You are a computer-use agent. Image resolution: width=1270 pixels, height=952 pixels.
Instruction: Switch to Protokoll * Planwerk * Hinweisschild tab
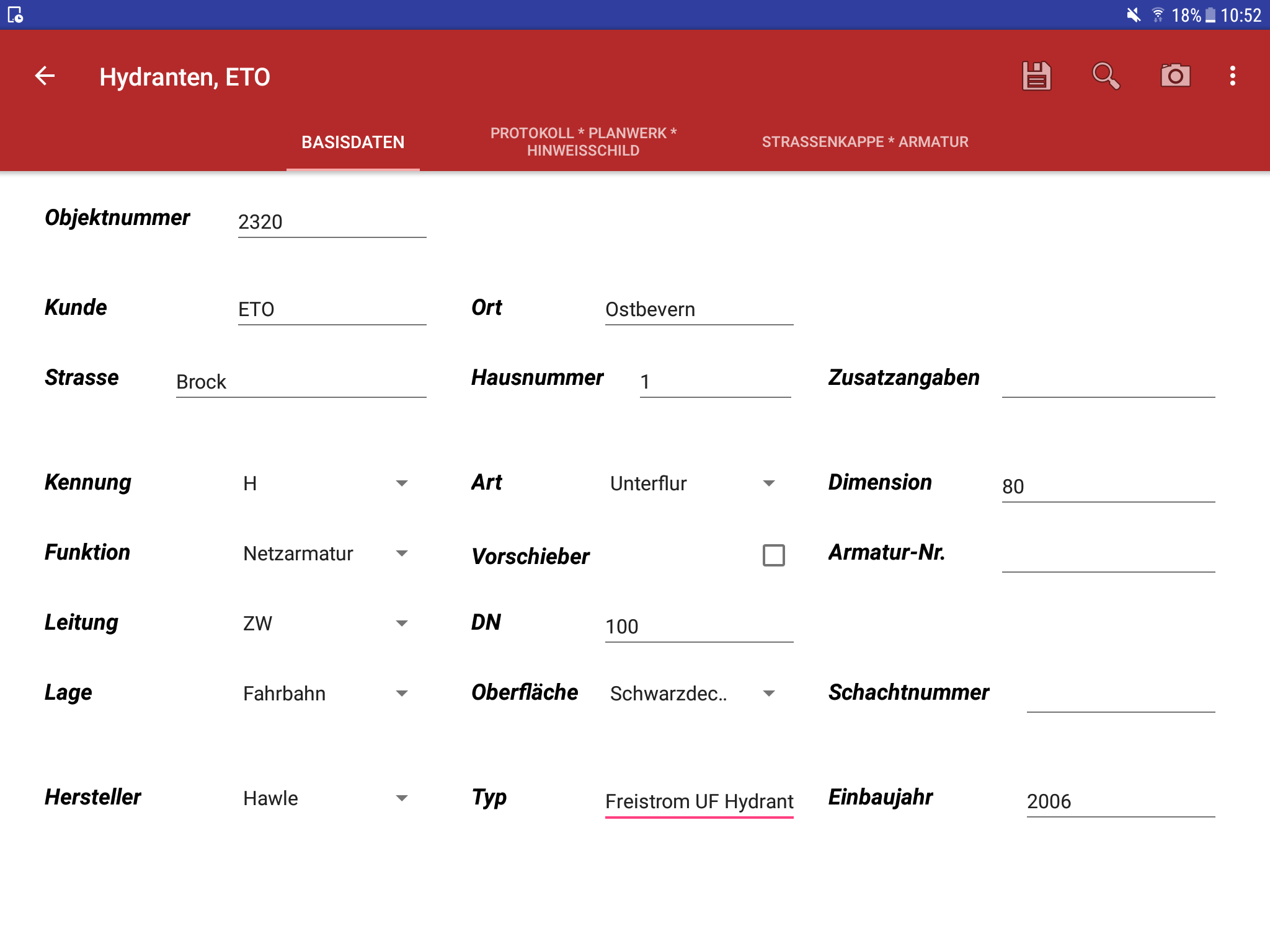(x=584, y=142)
